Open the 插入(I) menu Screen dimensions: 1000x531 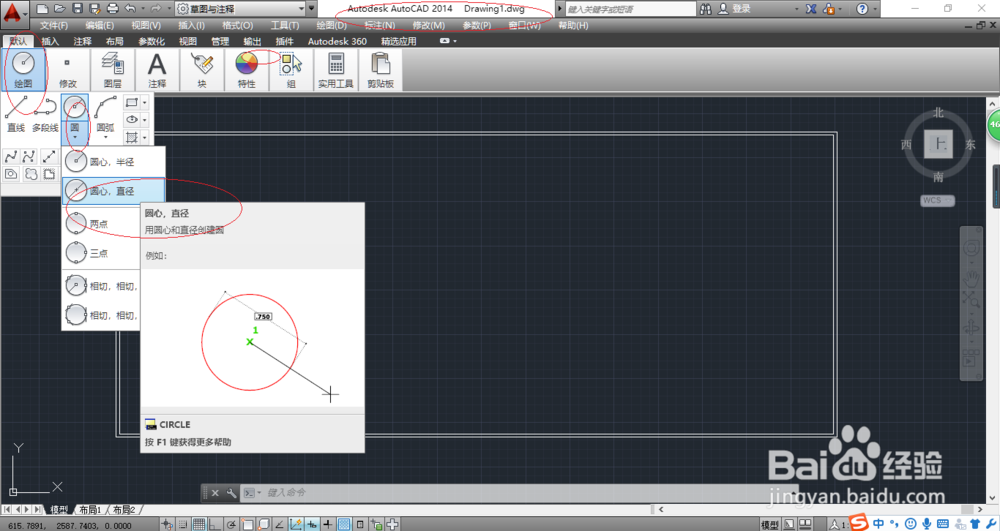(x=191, y=25)
